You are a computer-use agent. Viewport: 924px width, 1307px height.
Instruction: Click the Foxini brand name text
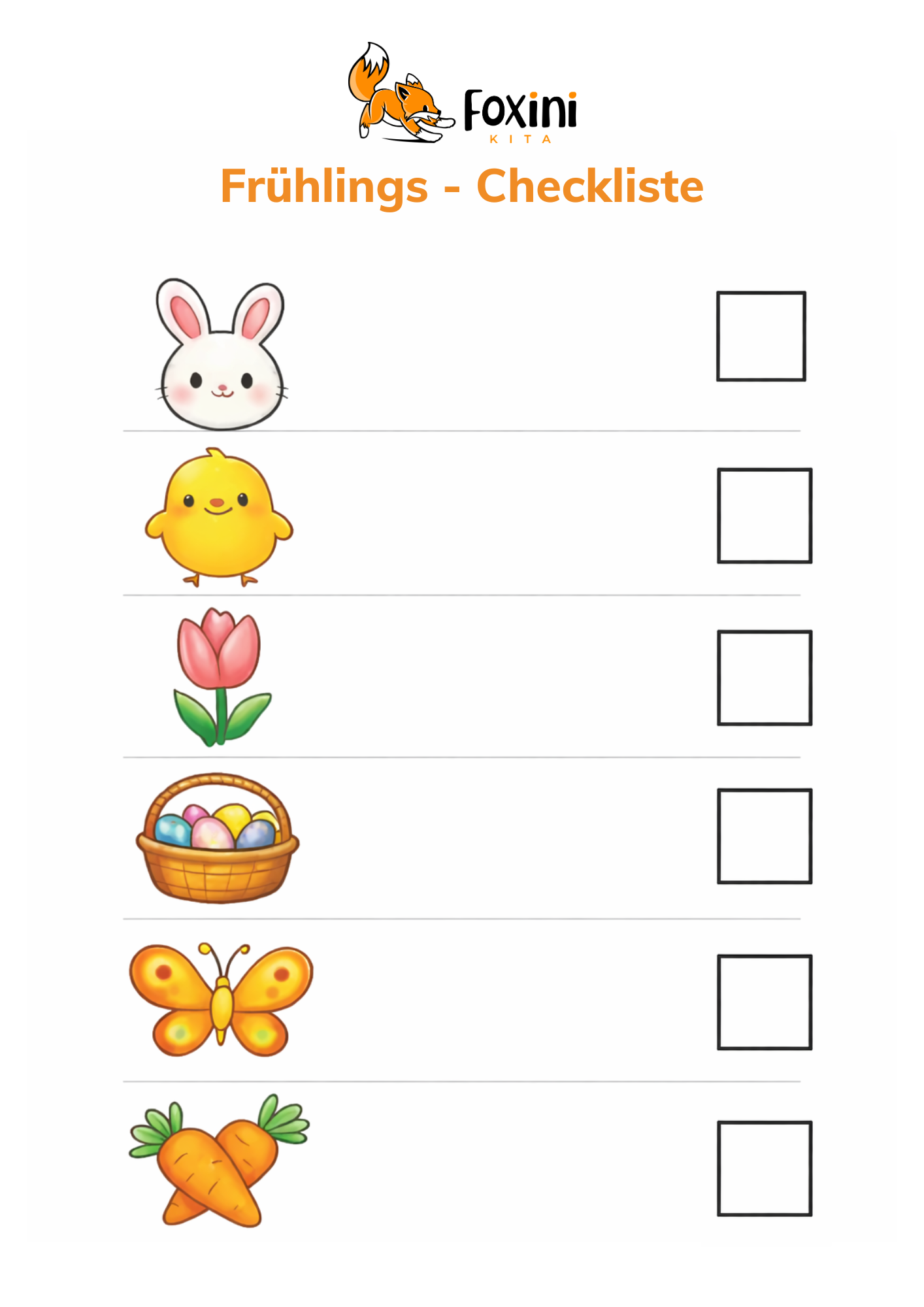[x=520, y=110]
